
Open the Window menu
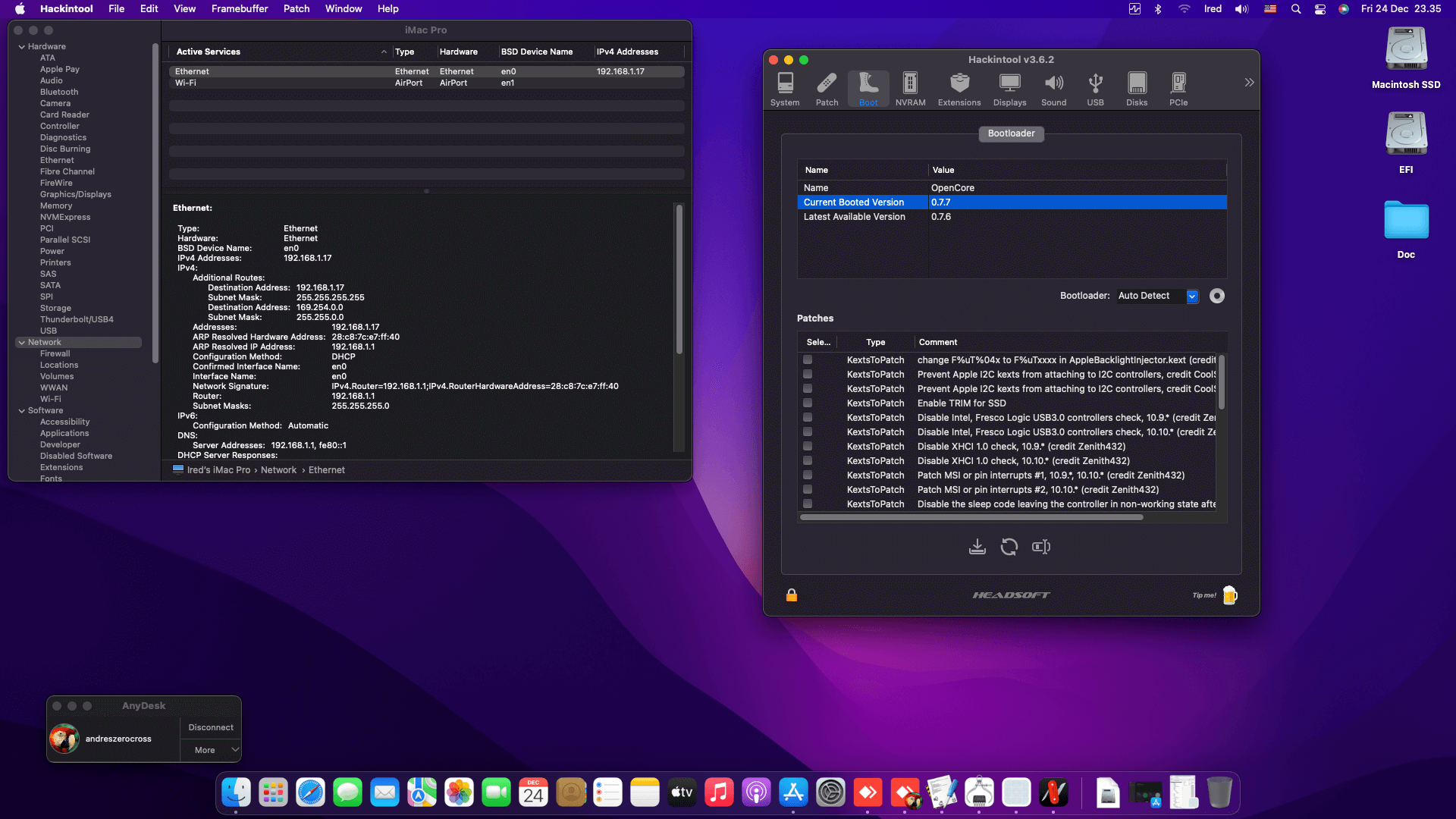tap(344, 9)
